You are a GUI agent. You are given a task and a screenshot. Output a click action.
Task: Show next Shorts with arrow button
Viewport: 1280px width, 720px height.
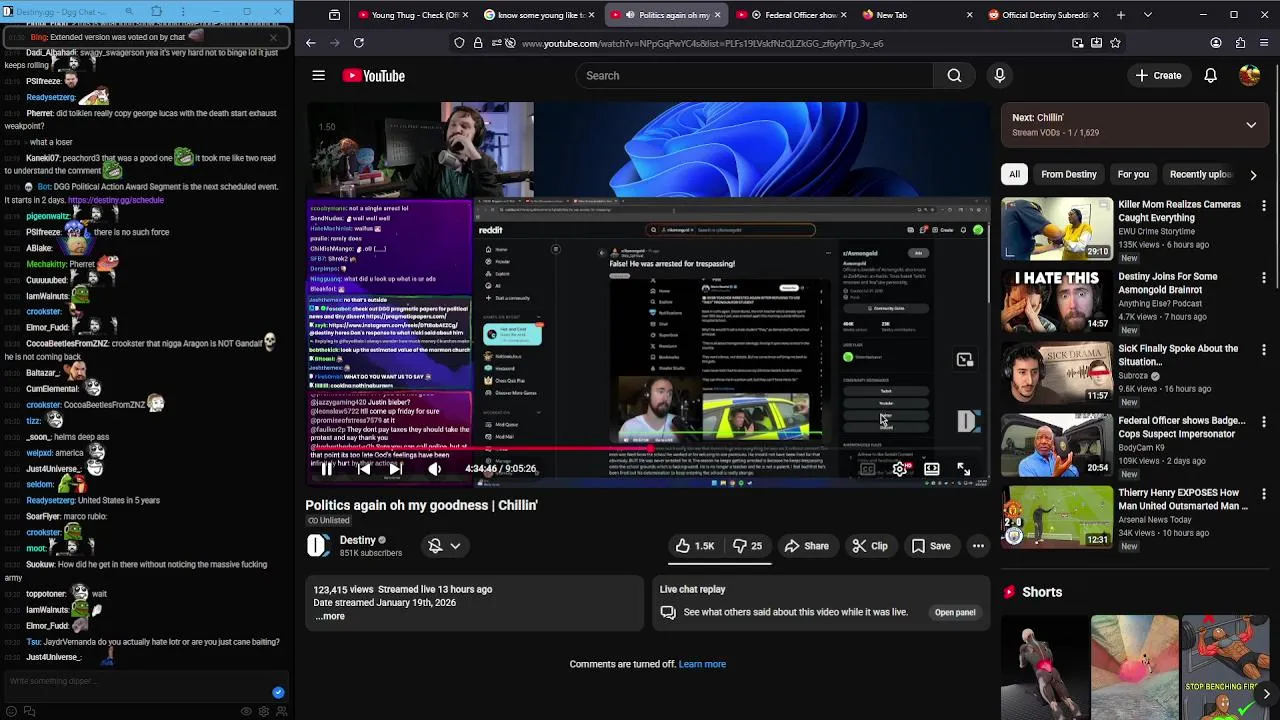[x=1266, y=693]
